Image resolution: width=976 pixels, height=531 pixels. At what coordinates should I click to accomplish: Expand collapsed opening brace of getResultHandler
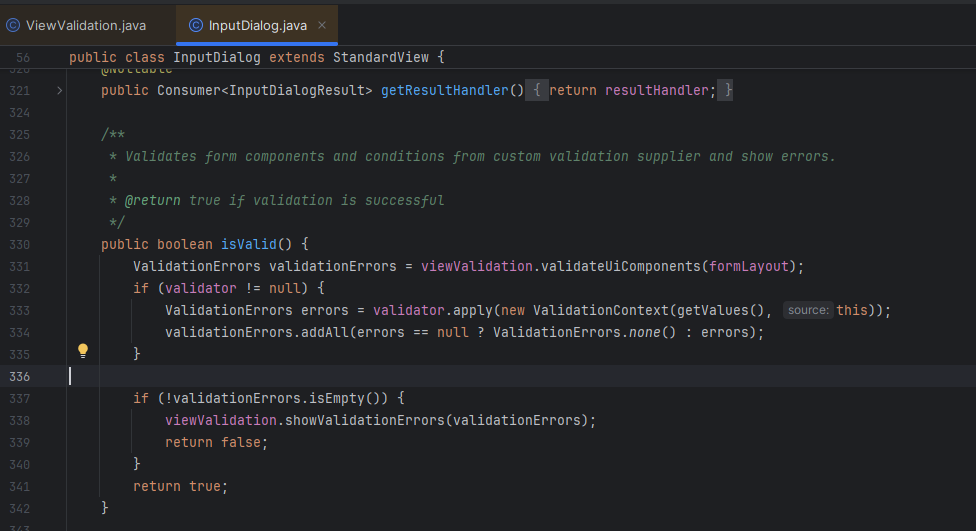[x=537, y=90]
